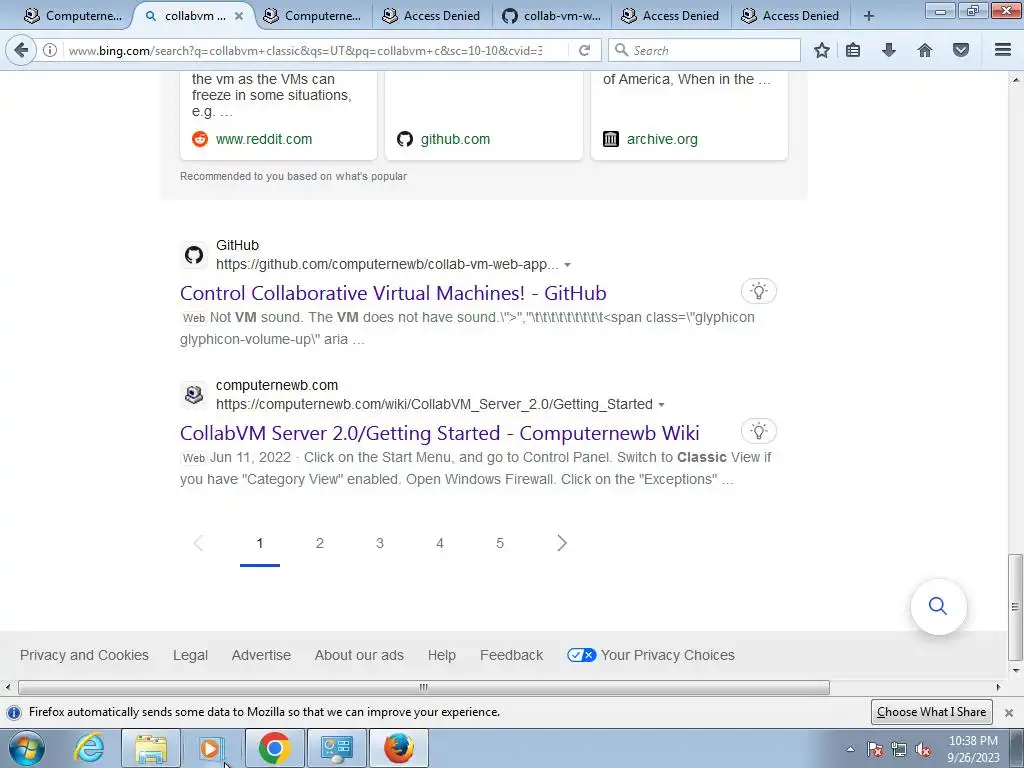The width and height of the screenshot is (1024, 768).
Task: Switch to the collab-vm-w... GitHub tab
Action: [551, 16]
